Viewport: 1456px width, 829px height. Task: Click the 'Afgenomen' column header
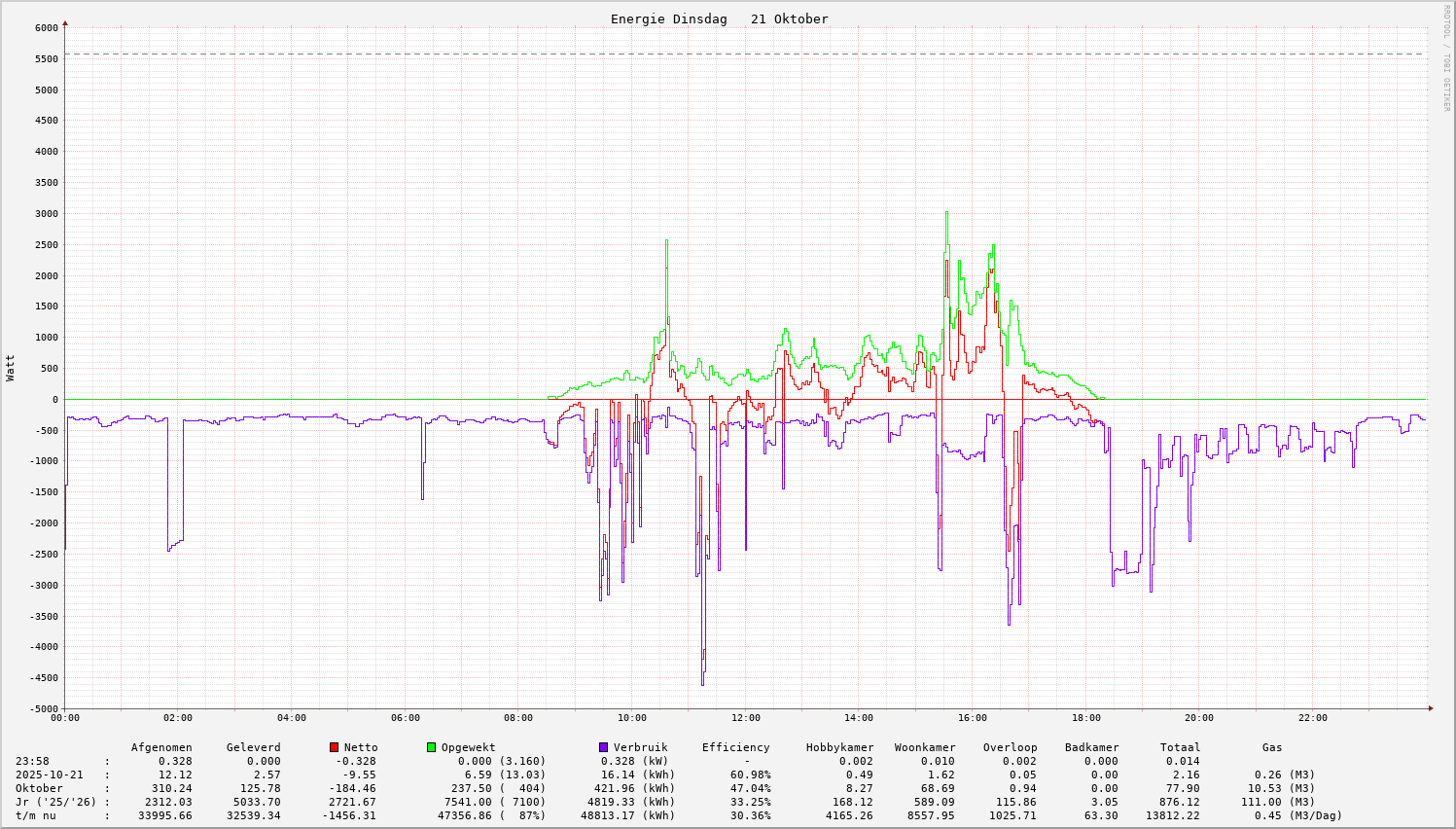coord(161,747)
